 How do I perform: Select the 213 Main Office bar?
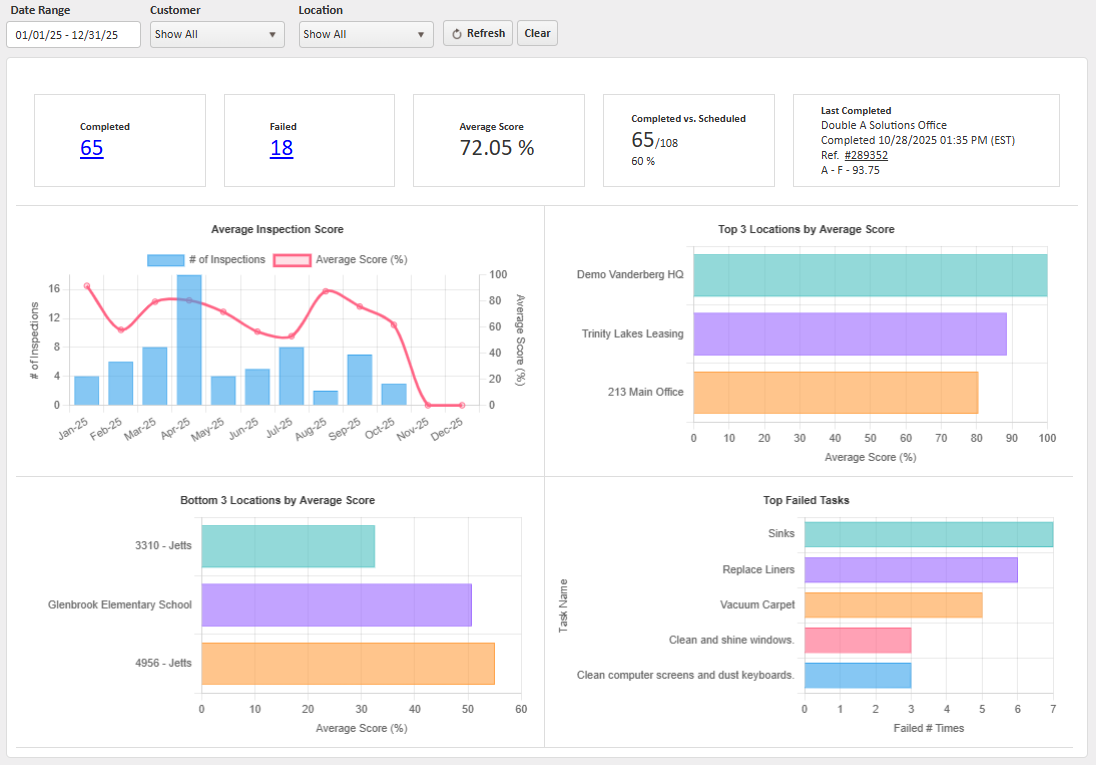pyautogui.click(x=835, y=392)
